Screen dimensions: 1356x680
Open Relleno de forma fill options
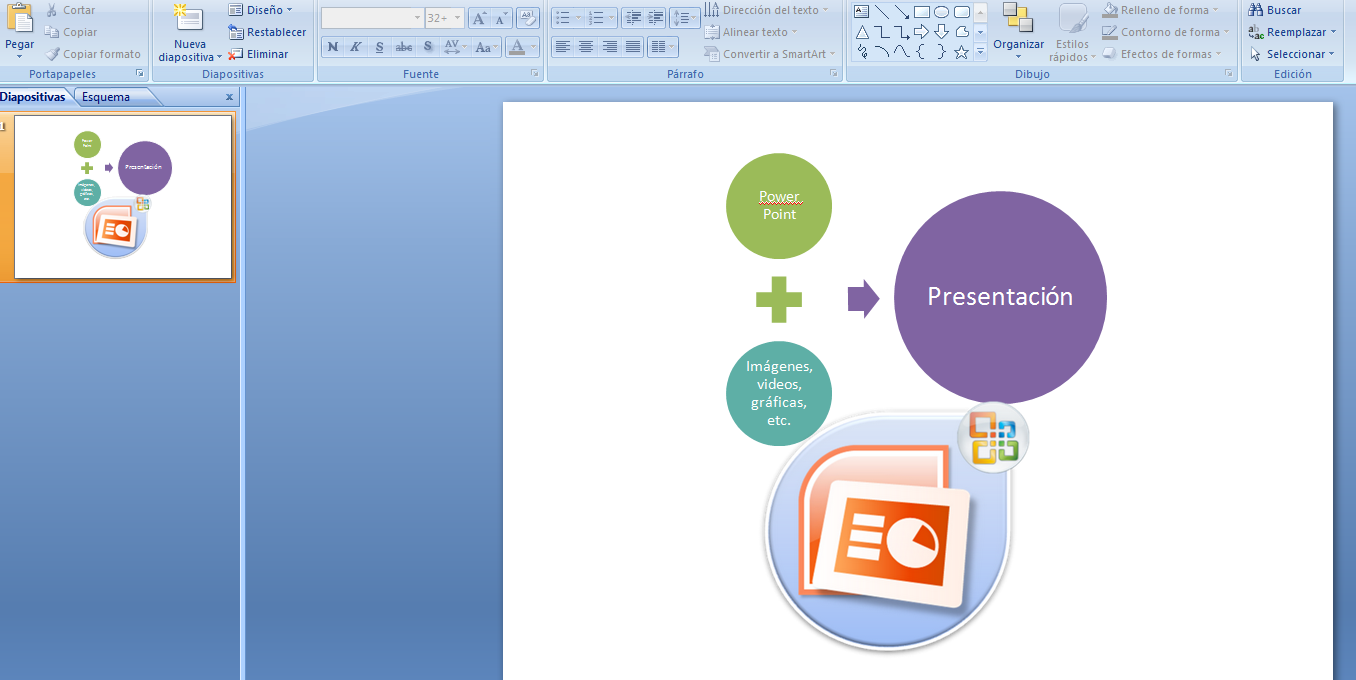pyautogui.click(x=1161, y=10)
